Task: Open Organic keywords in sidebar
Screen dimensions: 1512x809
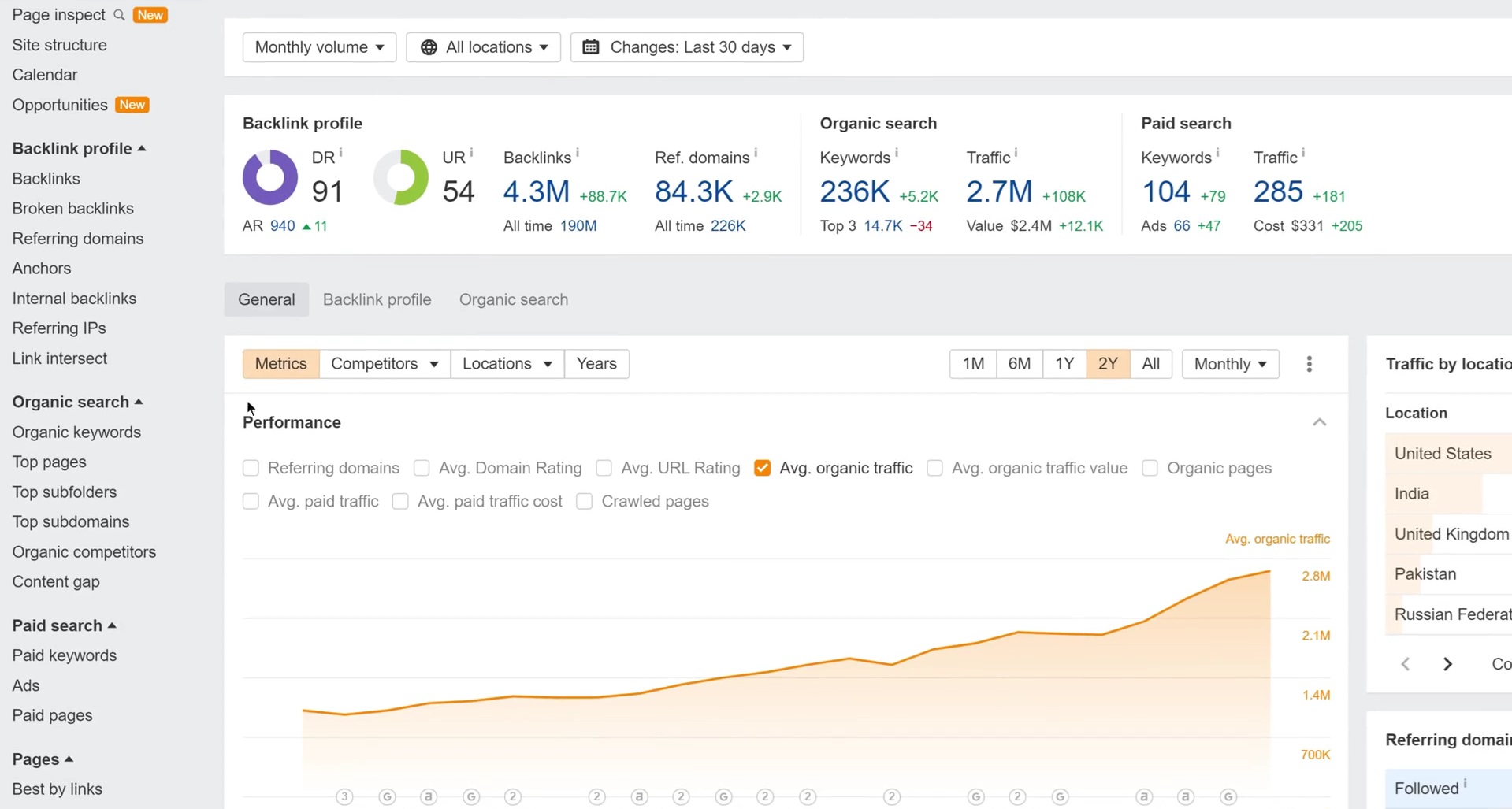Action: click(x=76, y=432)
